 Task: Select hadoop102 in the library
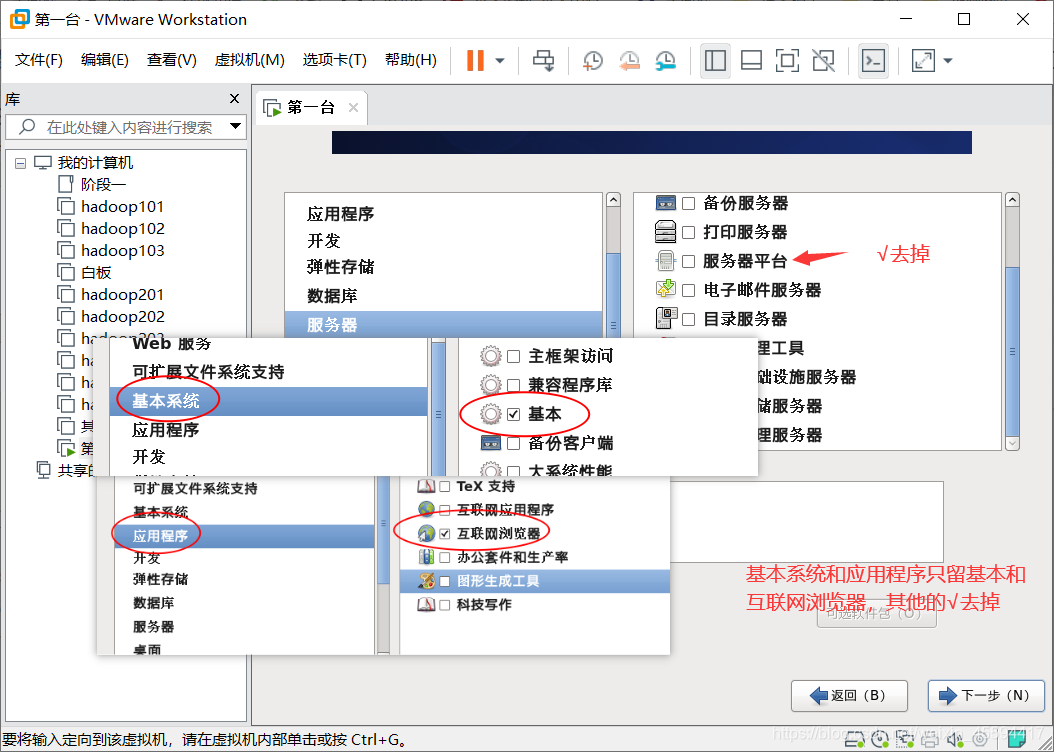tap(122, 228)
